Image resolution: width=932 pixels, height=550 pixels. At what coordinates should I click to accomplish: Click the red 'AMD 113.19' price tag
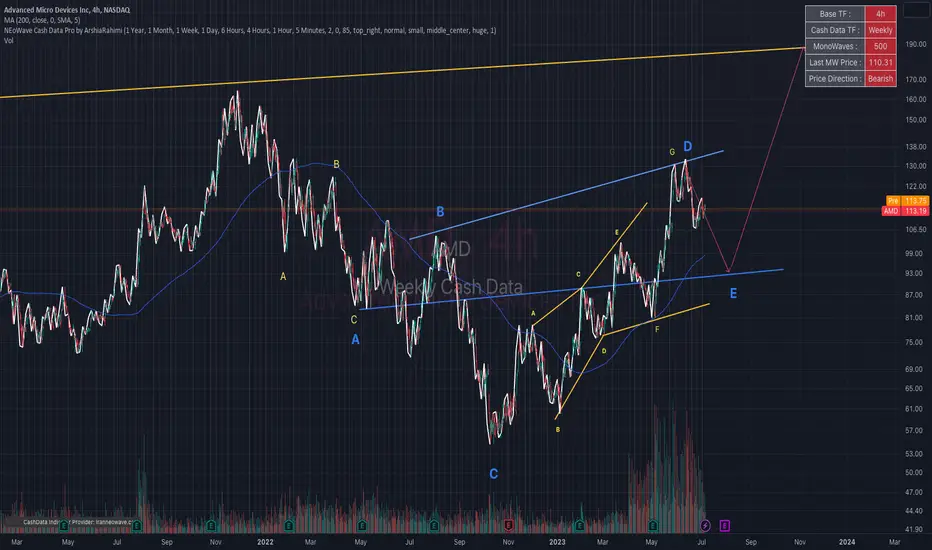pos(905,211)
